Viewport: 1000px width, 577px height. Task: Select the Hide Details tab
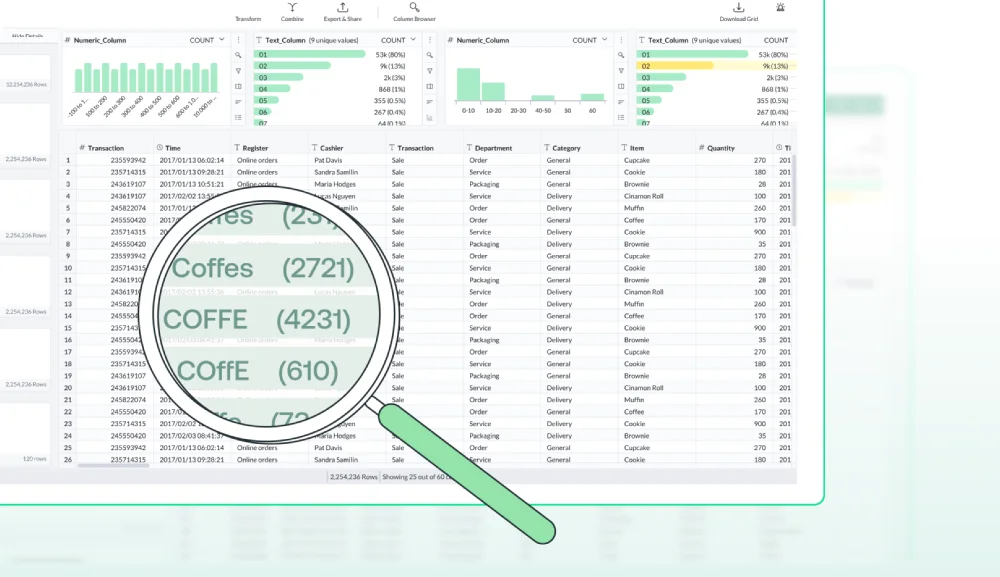[26, 36]
